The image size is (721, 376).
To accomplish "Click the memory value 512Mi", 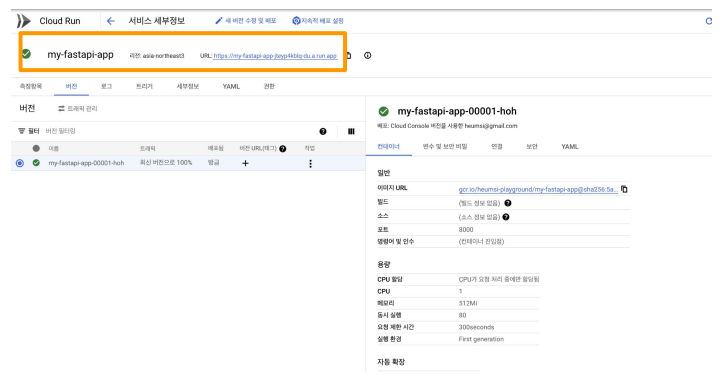I will (x=468, y=303).
